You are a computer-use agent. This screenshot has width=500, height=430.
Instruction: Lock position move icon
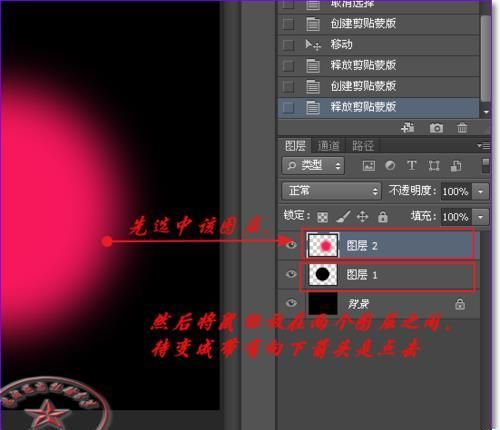[362, 217]
